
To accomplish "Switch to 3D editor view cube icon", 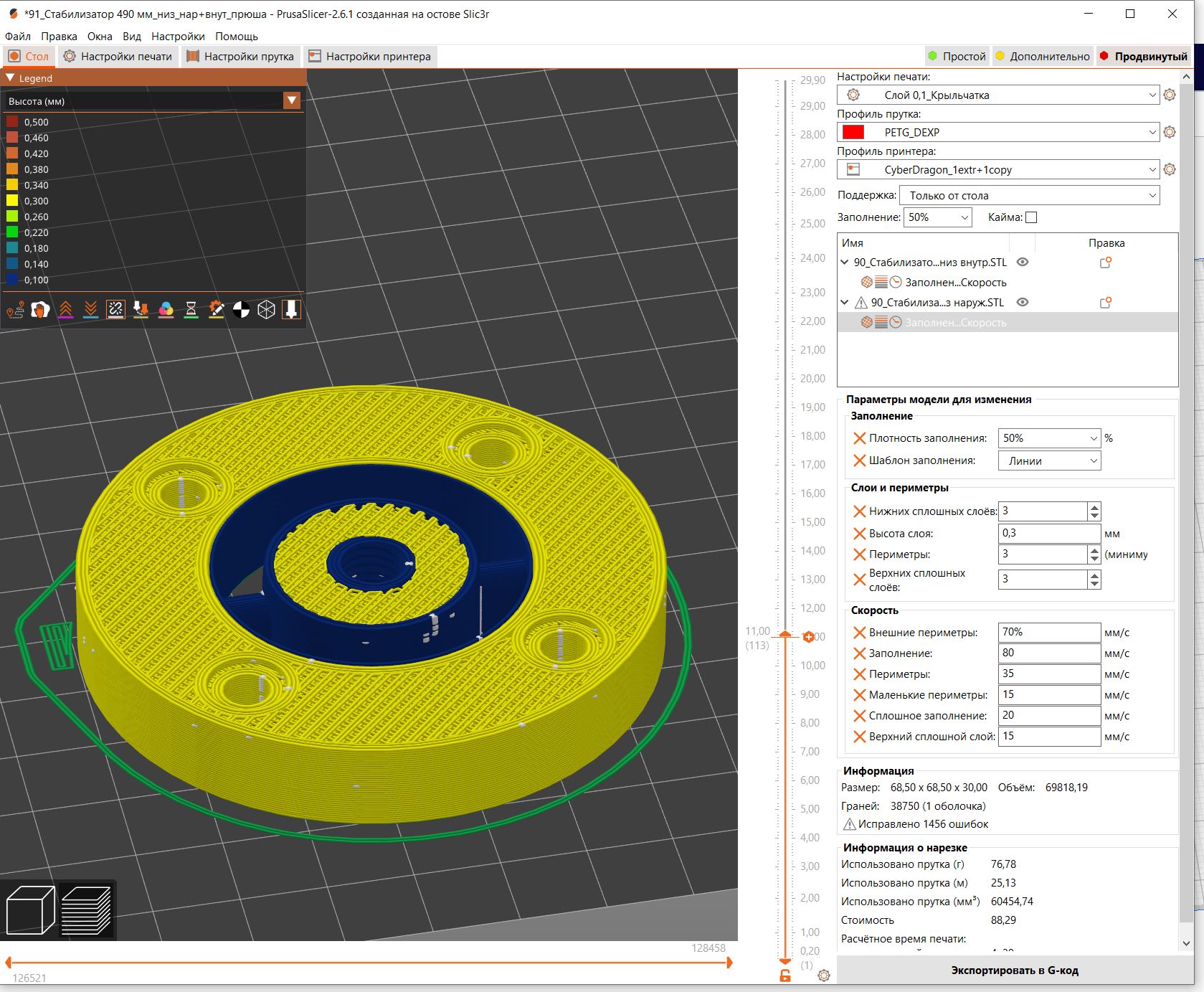I will tap(30, 910).
